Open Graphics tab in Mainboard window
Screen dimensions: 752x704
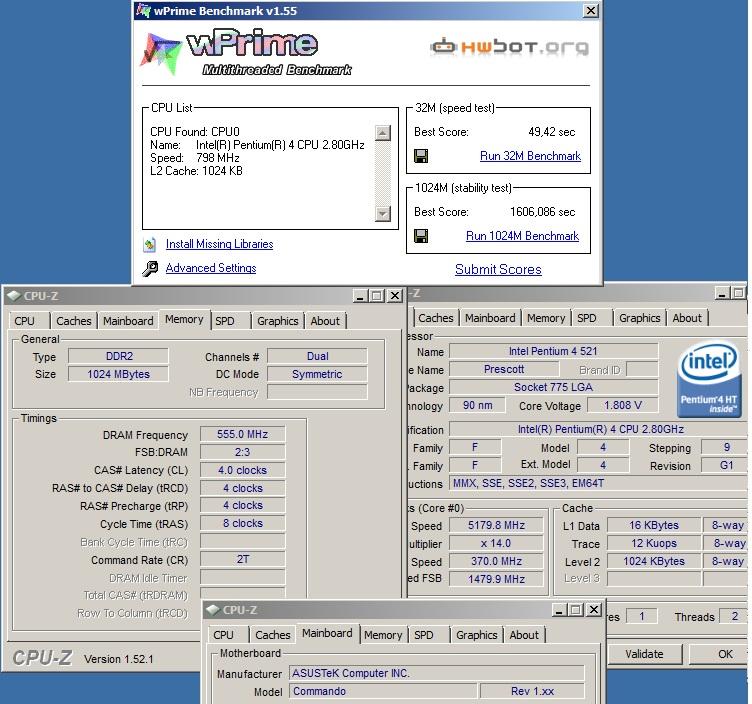click(476, 635)
